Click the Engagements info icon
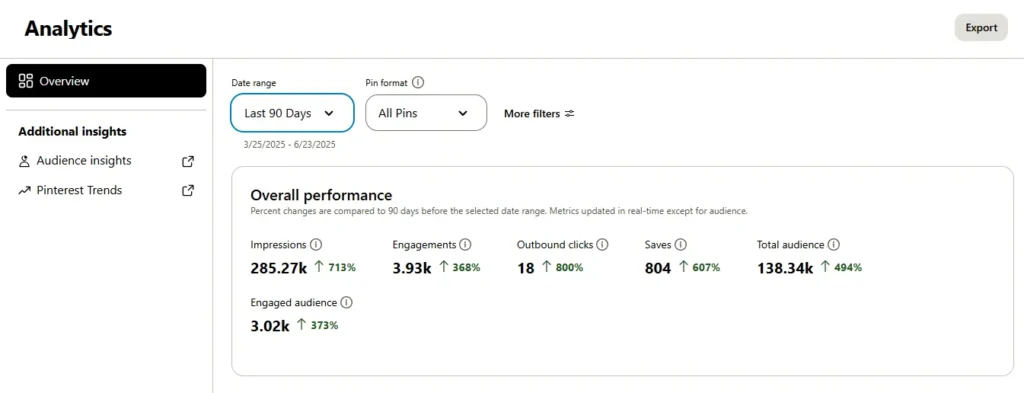The image size is (1024, 393). (465, 245)
